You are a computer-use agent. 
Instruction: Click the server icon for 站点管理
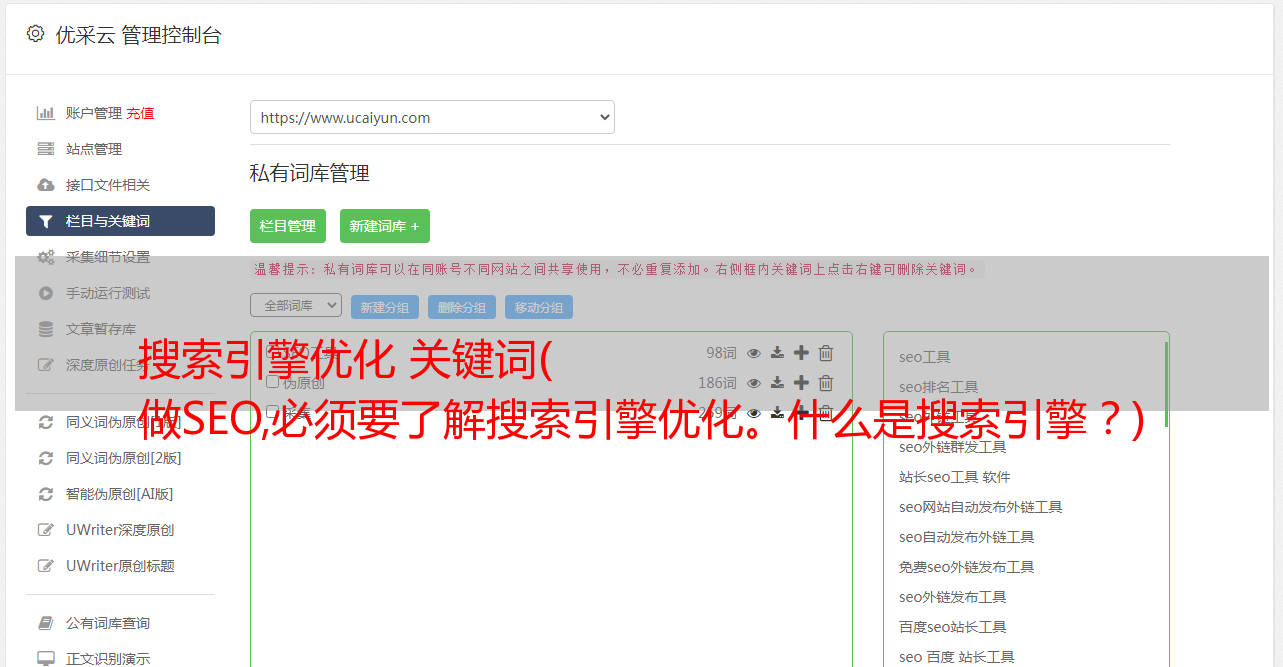pyautogui.click(x=45, y=149)
